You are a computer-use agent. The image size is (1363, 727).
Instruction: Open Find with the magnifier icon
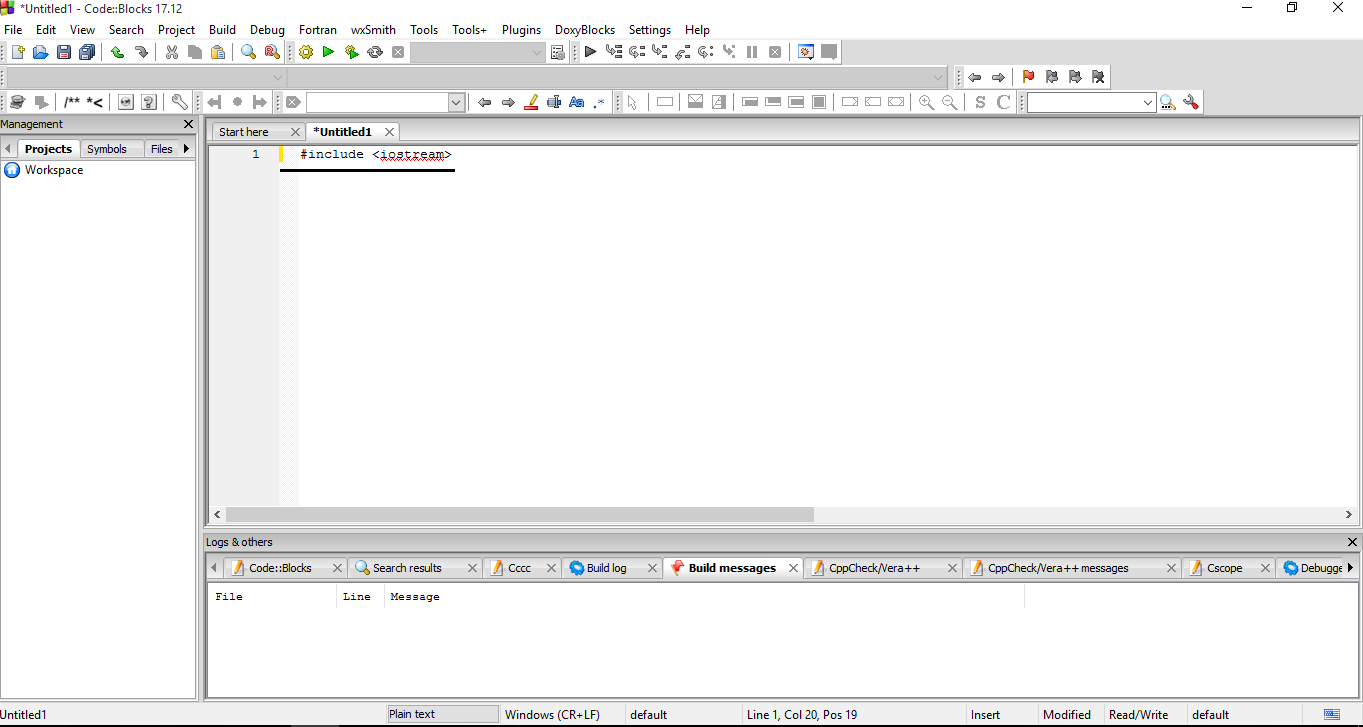(x=248, y=51)
